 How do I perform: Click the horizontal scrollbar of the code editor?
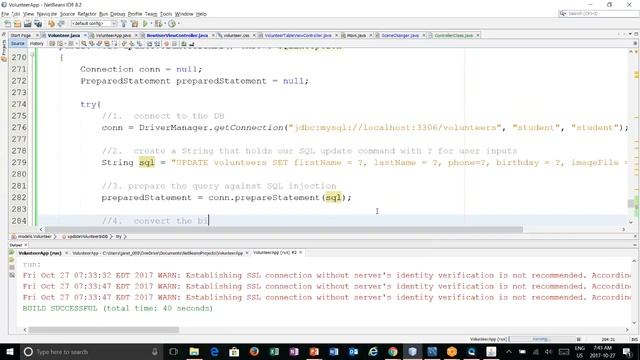click(x=284, y=229)
